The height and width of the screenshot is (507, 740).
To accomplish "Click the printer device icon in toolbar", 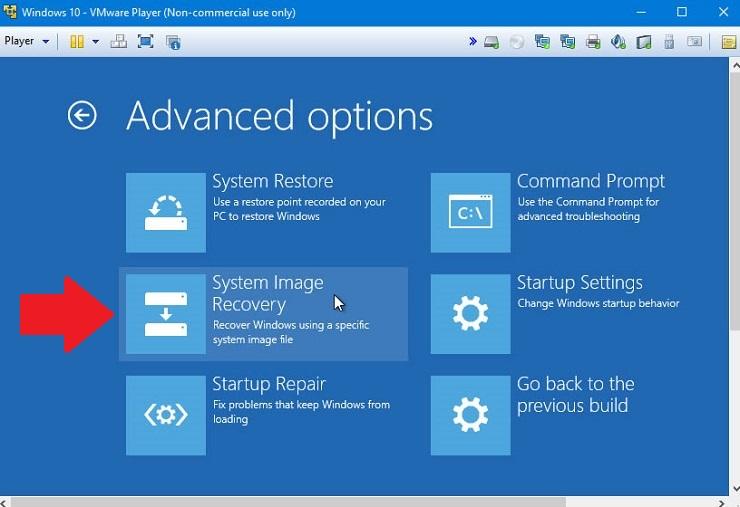I will click(x=593, y=42).
